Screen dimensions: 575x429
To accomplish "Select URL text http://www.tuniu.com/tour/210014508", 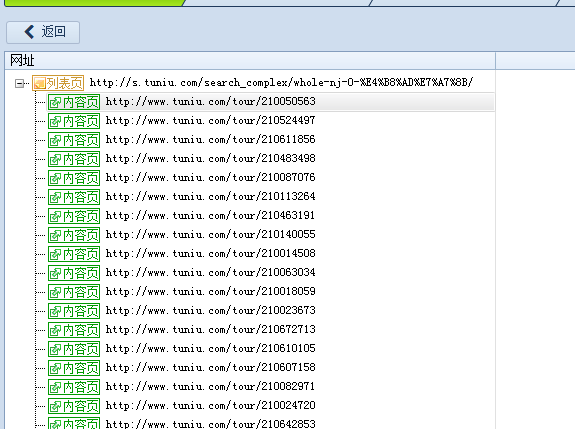I will [210, 254].
